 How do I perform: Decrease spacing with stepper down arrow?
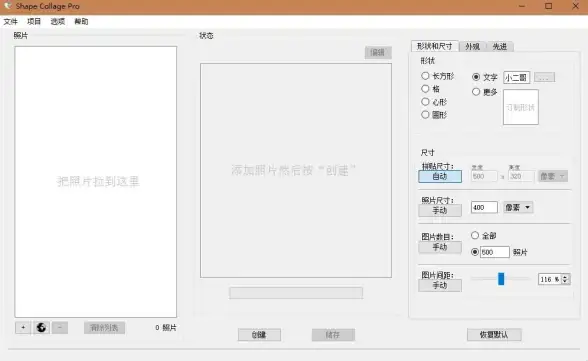(565, 282)
